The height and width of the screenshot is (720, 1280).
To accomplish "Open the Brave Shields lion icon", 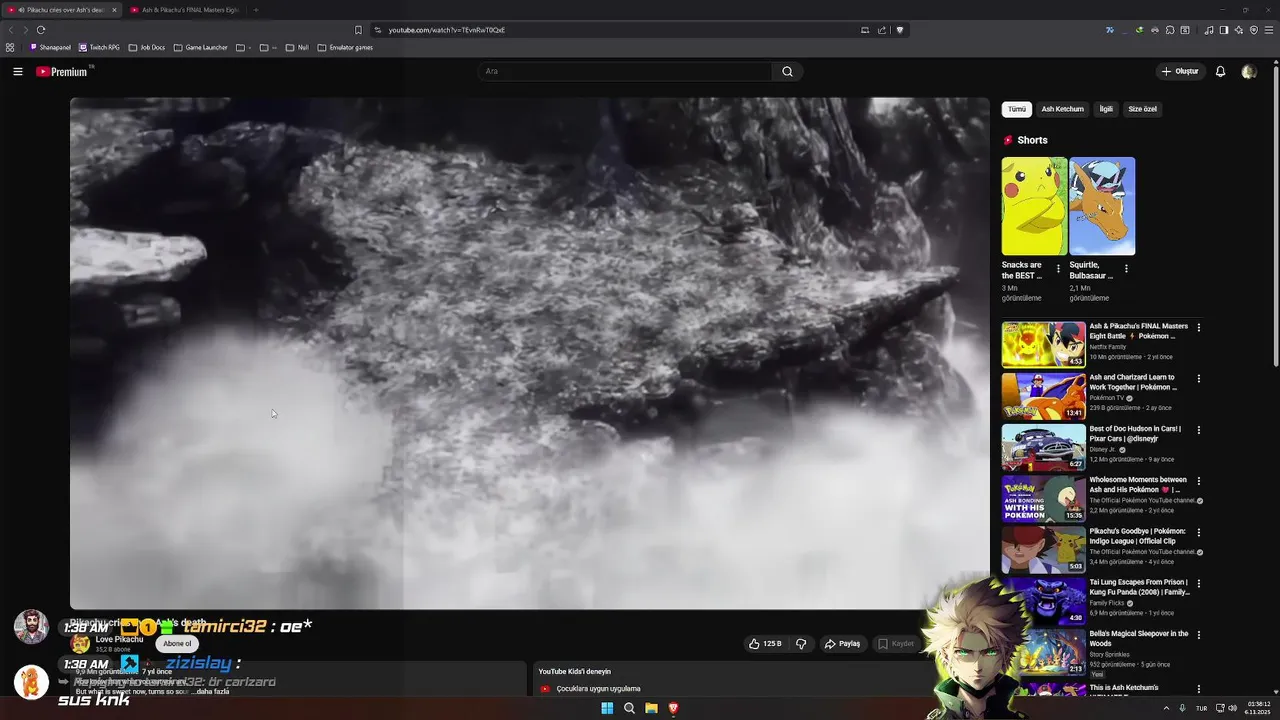I will 899,30.
